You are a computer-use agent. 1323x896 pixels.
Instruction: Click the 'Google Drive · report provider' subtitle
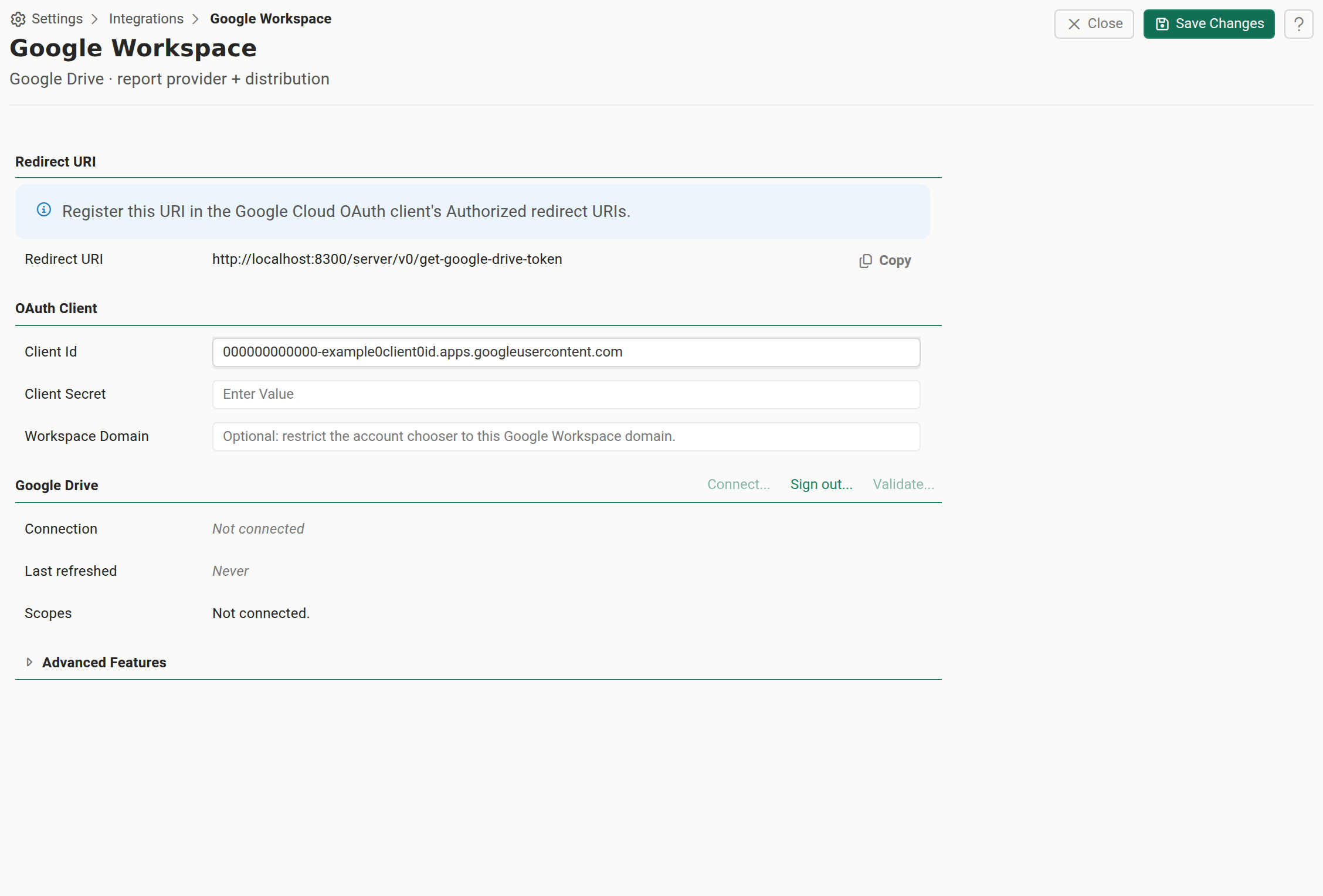coord(169,79)
